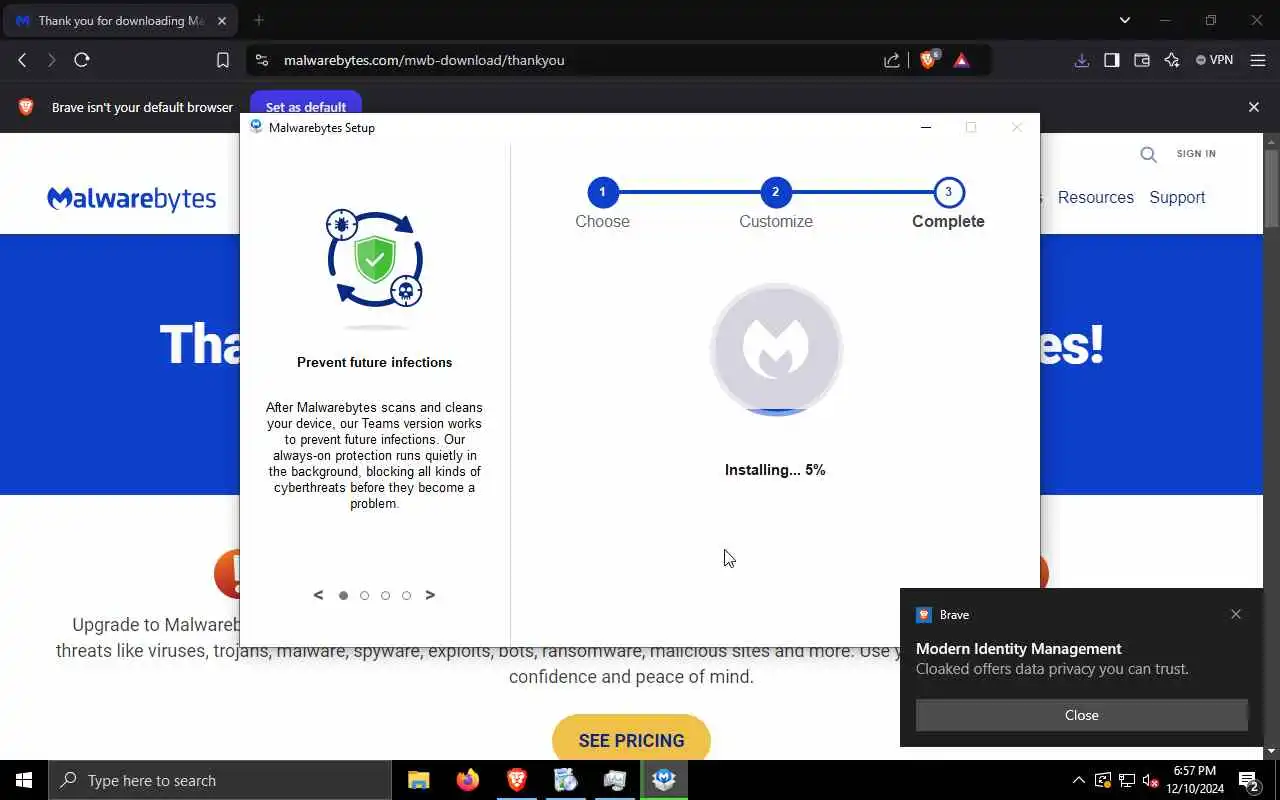Screen dimensions: 1280x800
Task: Click the SIGN IN link
Action: [1196, 154]
